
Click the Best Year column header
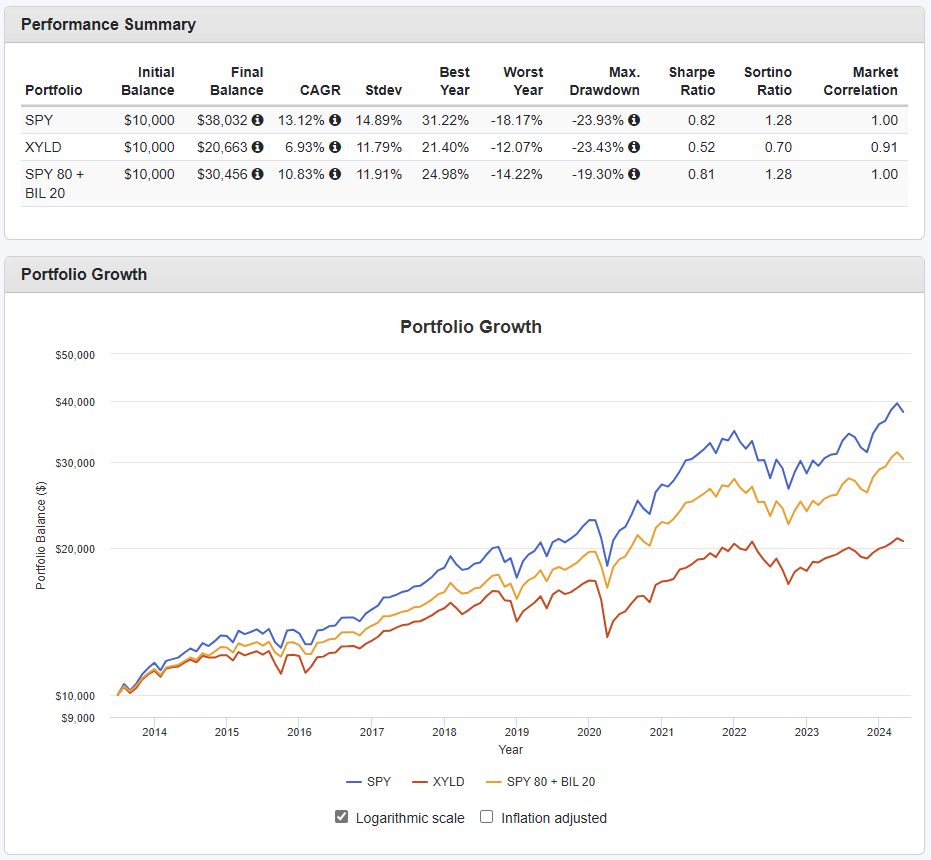455,81
